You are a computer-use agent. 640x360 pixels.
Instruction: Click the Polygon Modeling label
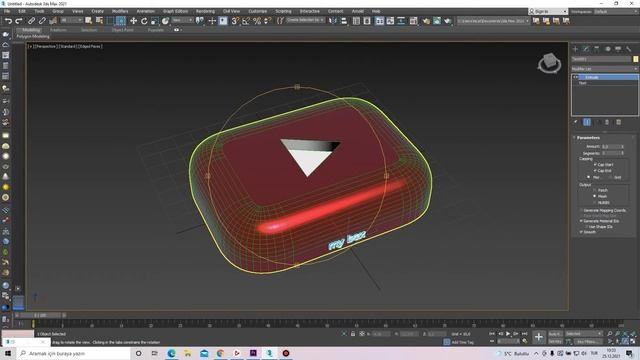[33, 36]
